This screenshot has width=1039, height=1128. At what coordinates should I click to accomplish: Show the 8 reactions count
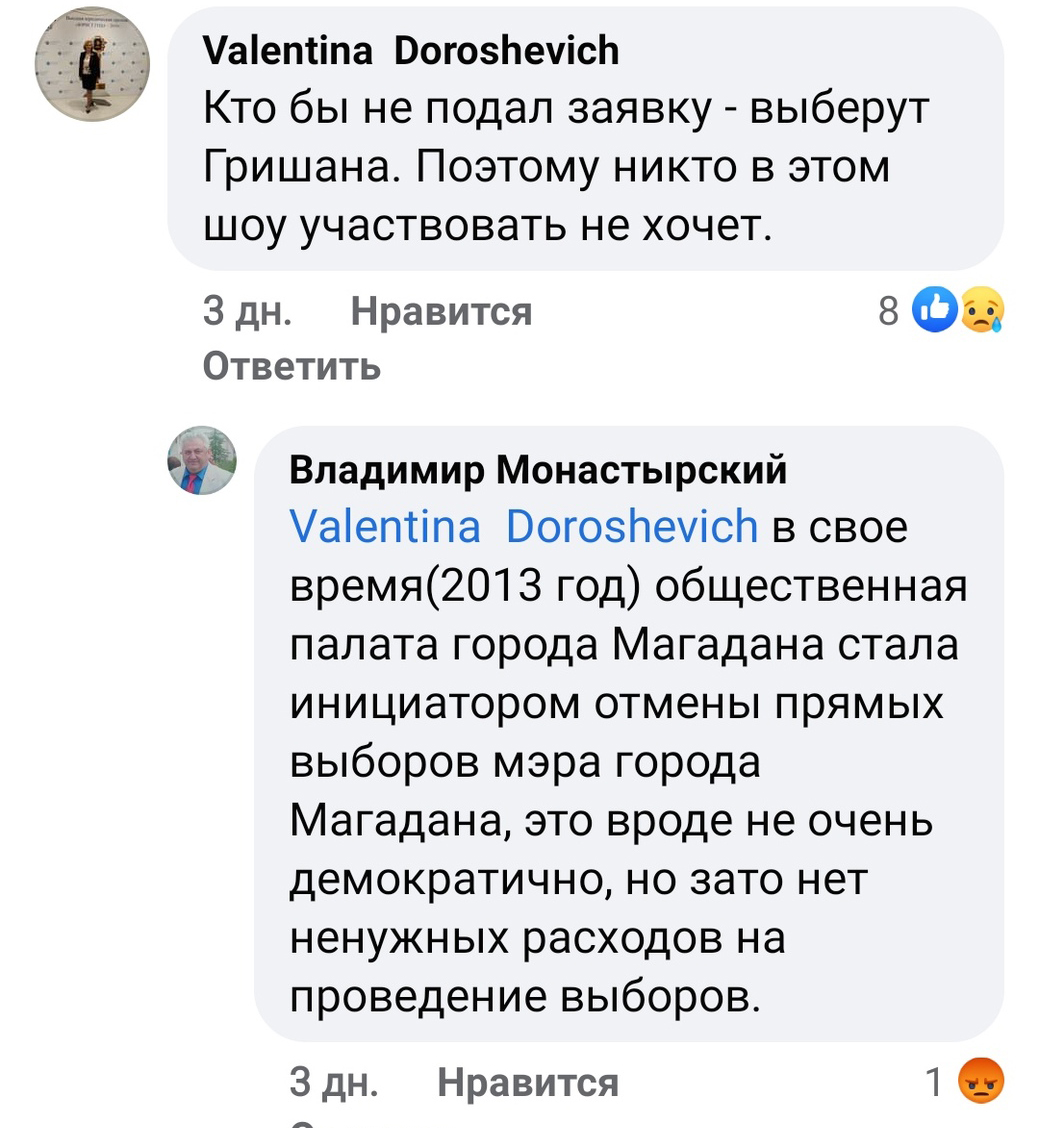(889, 312)
